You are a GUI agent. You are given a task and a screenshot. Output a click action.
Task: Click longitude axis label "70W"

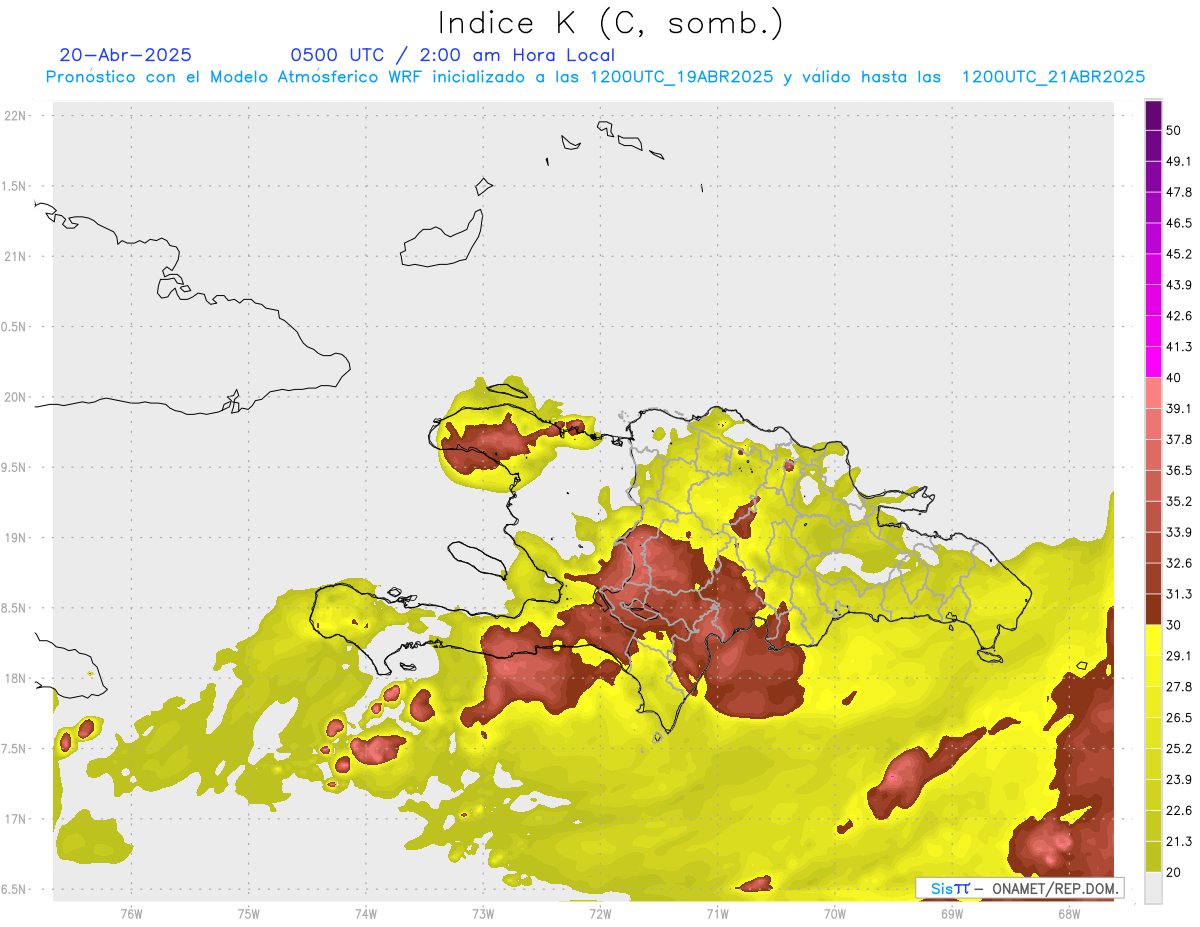835,913
